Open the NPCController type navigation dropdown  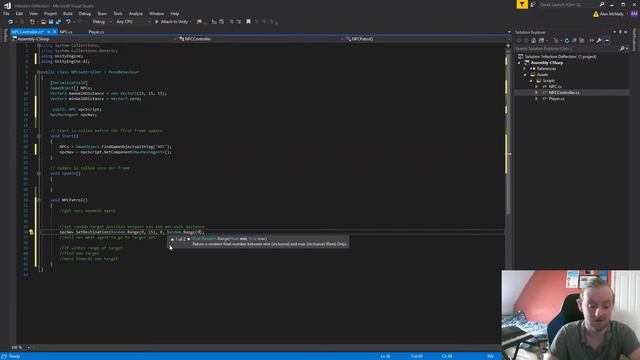tap(261, 39)
